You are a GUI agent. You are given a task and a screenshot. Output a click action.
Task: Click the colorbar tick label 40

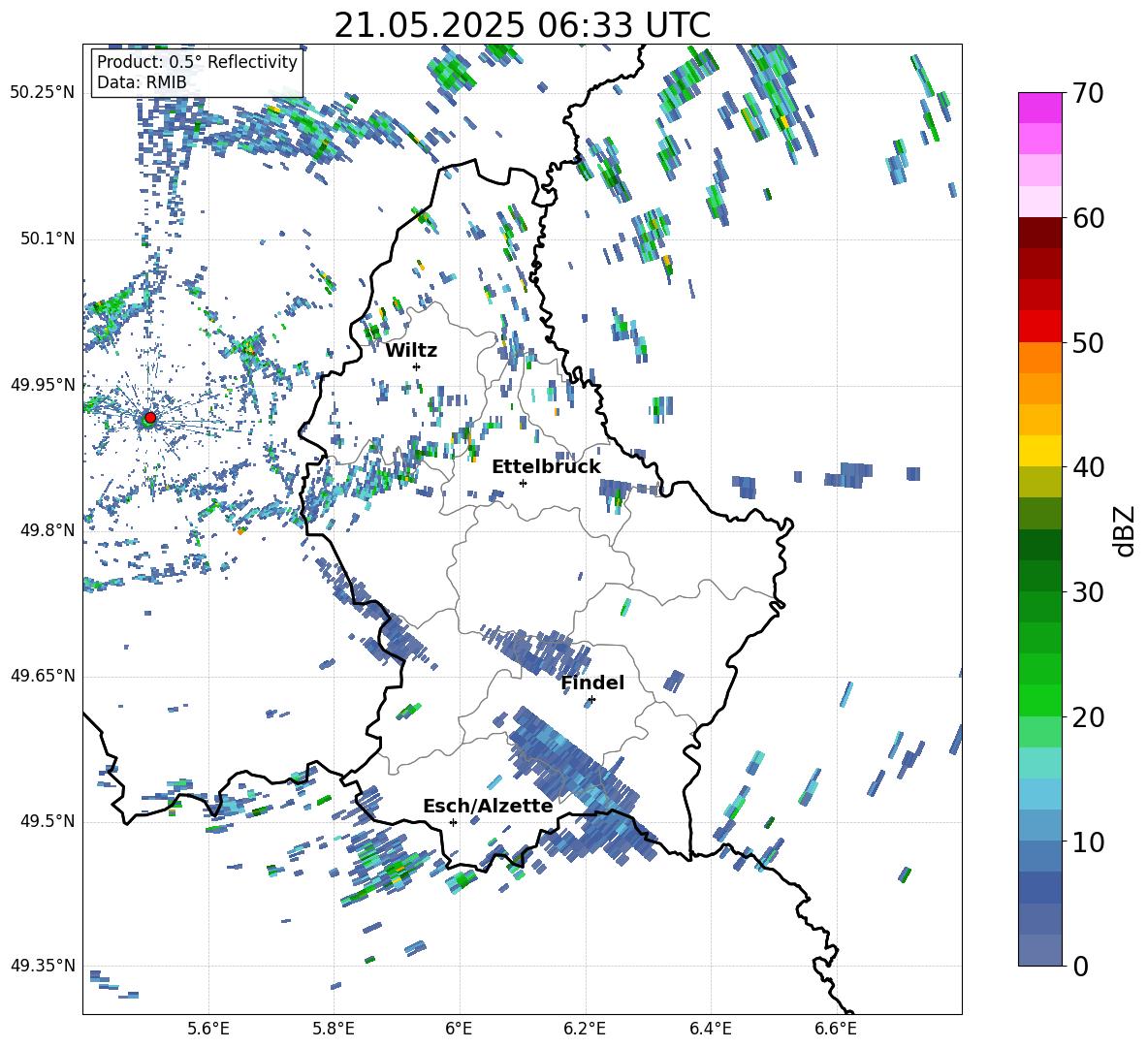(1088, 467)
